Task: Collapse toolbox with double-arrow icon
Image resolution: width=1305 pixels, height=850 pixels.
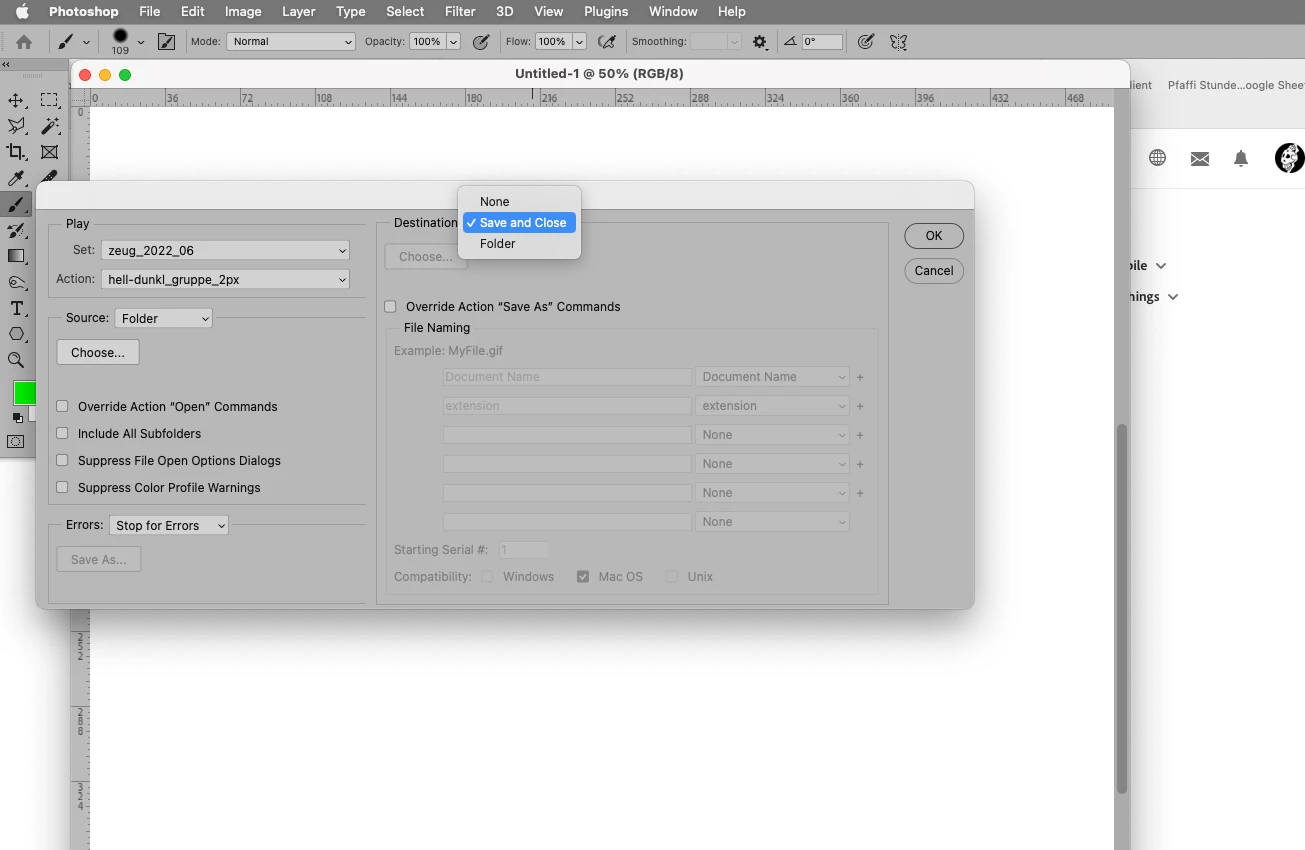Action: tap(6, 64)
